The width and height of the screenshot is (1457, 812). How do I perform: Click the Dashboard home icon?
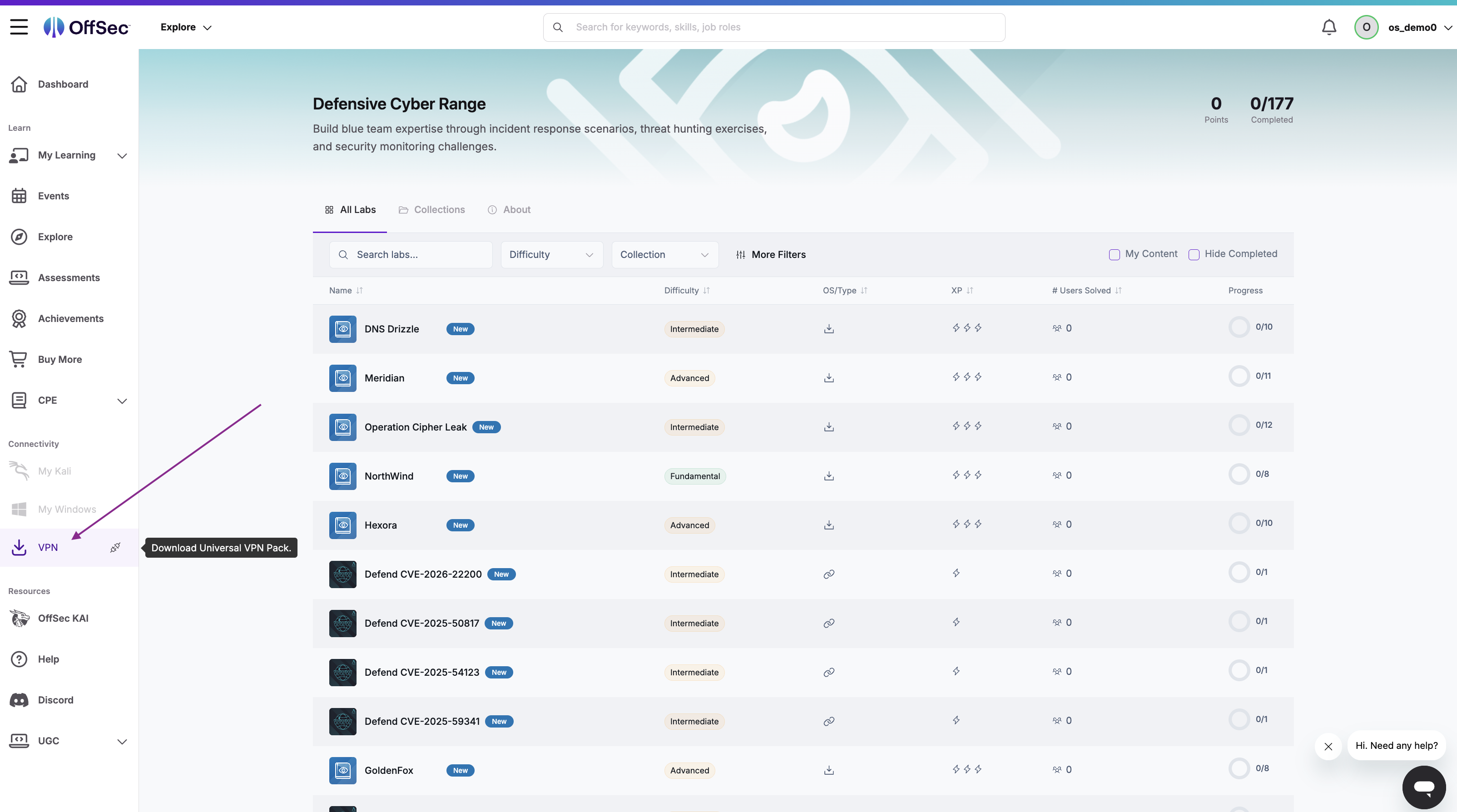19,84
